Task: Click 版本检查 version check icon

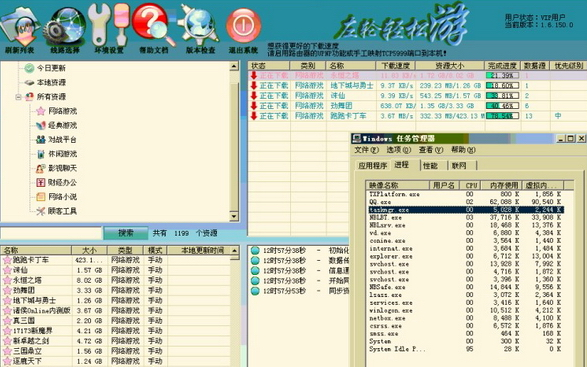Action: (x=199, y=24)
